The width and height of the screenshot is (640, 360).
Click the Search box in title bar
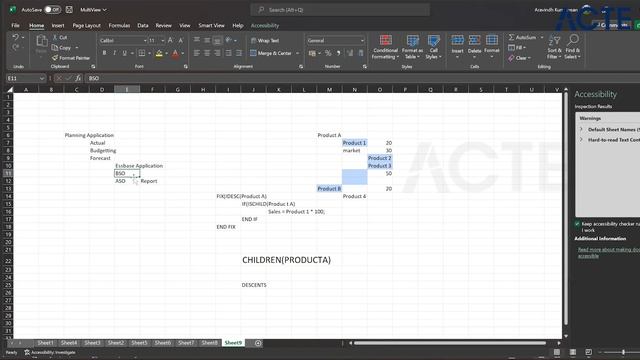point(340,9)
